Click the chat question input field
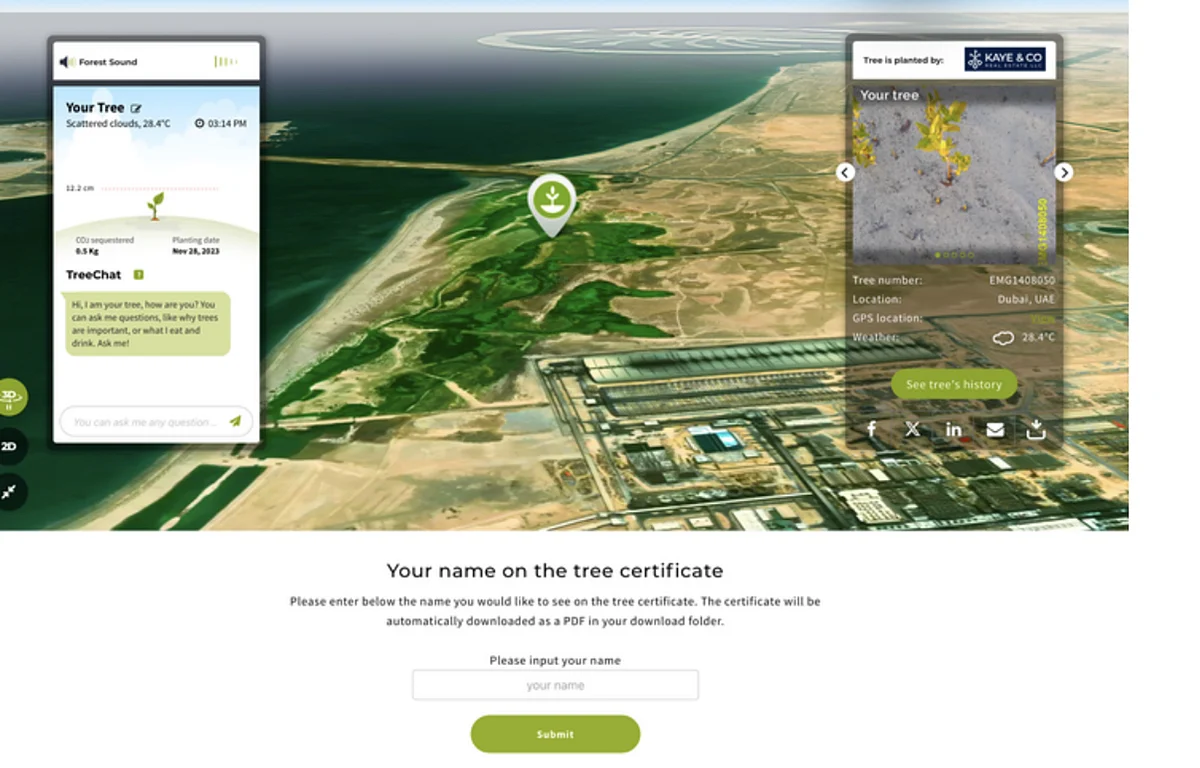This screenshot has height=768, width=1200. 144,422
